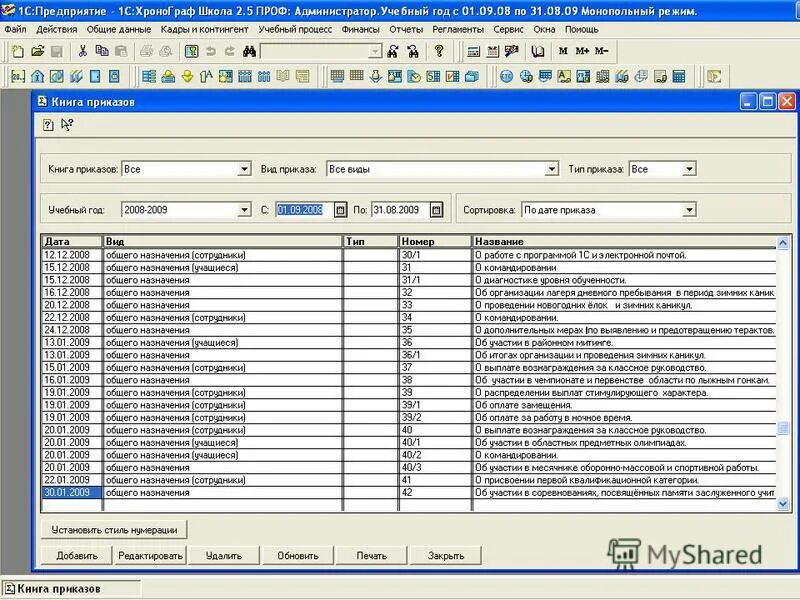
Task: Open the Регламенты menu
Action: coord(458,29)
